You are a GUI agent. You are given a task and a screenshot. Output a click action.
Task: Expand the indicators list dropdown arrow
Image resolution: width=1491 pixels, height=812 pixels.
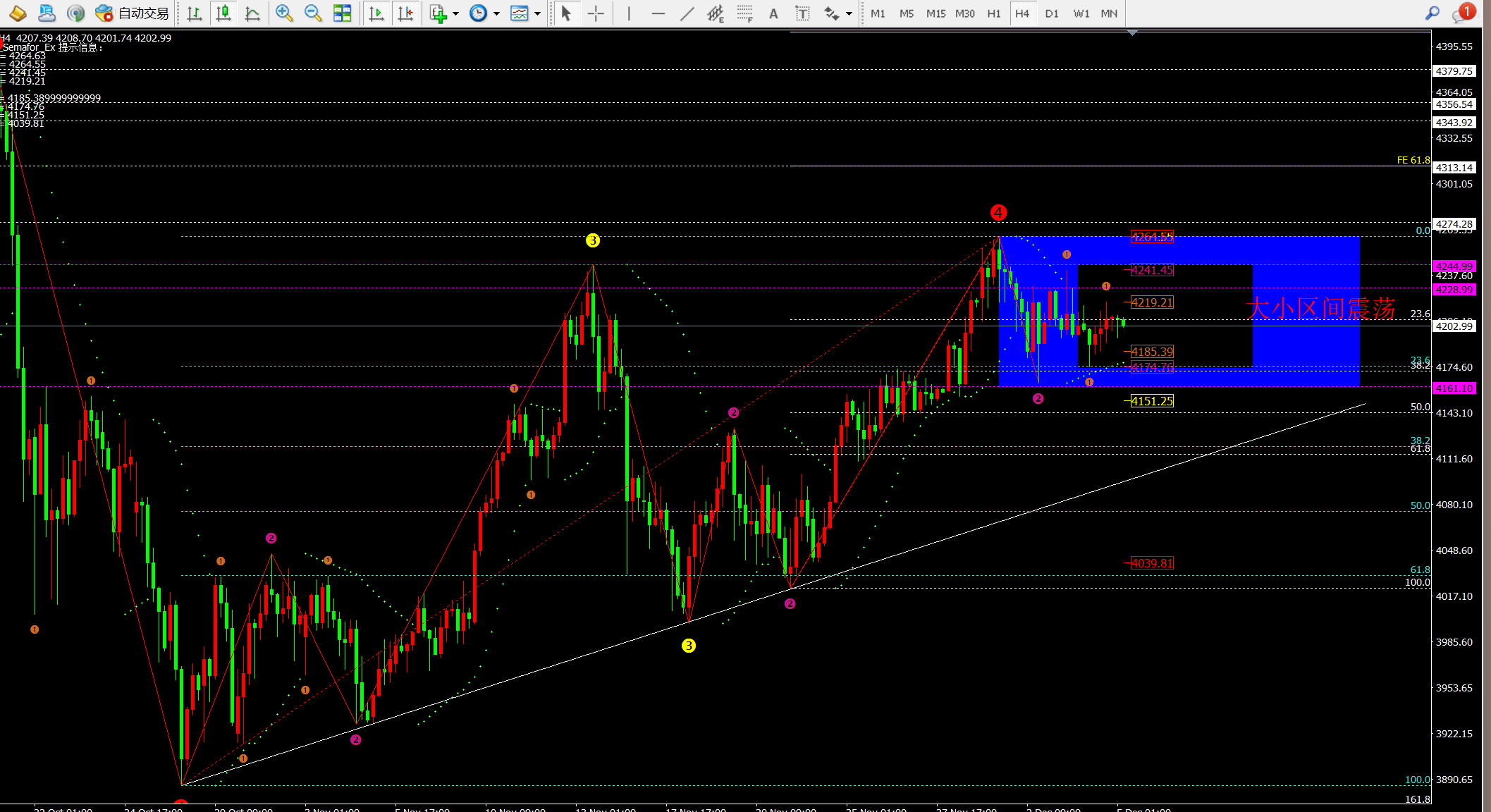pos(455,14)
